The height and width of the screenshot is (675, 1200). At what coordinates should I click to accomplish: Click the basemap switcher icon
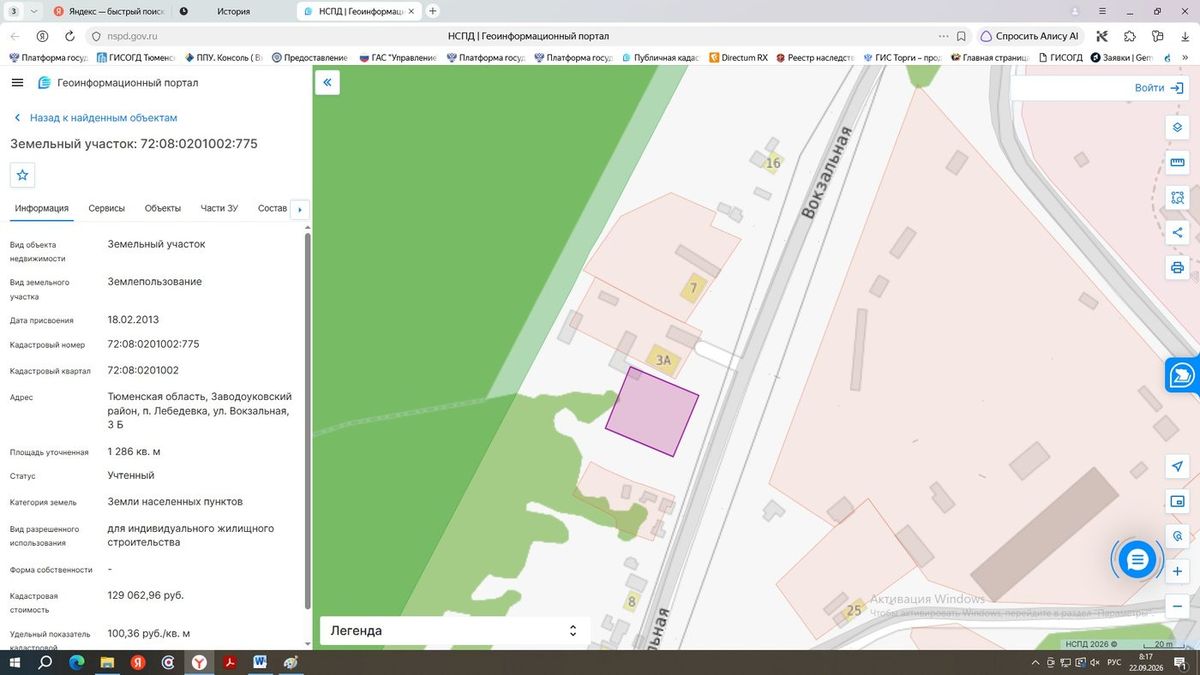pos(1177,502)
